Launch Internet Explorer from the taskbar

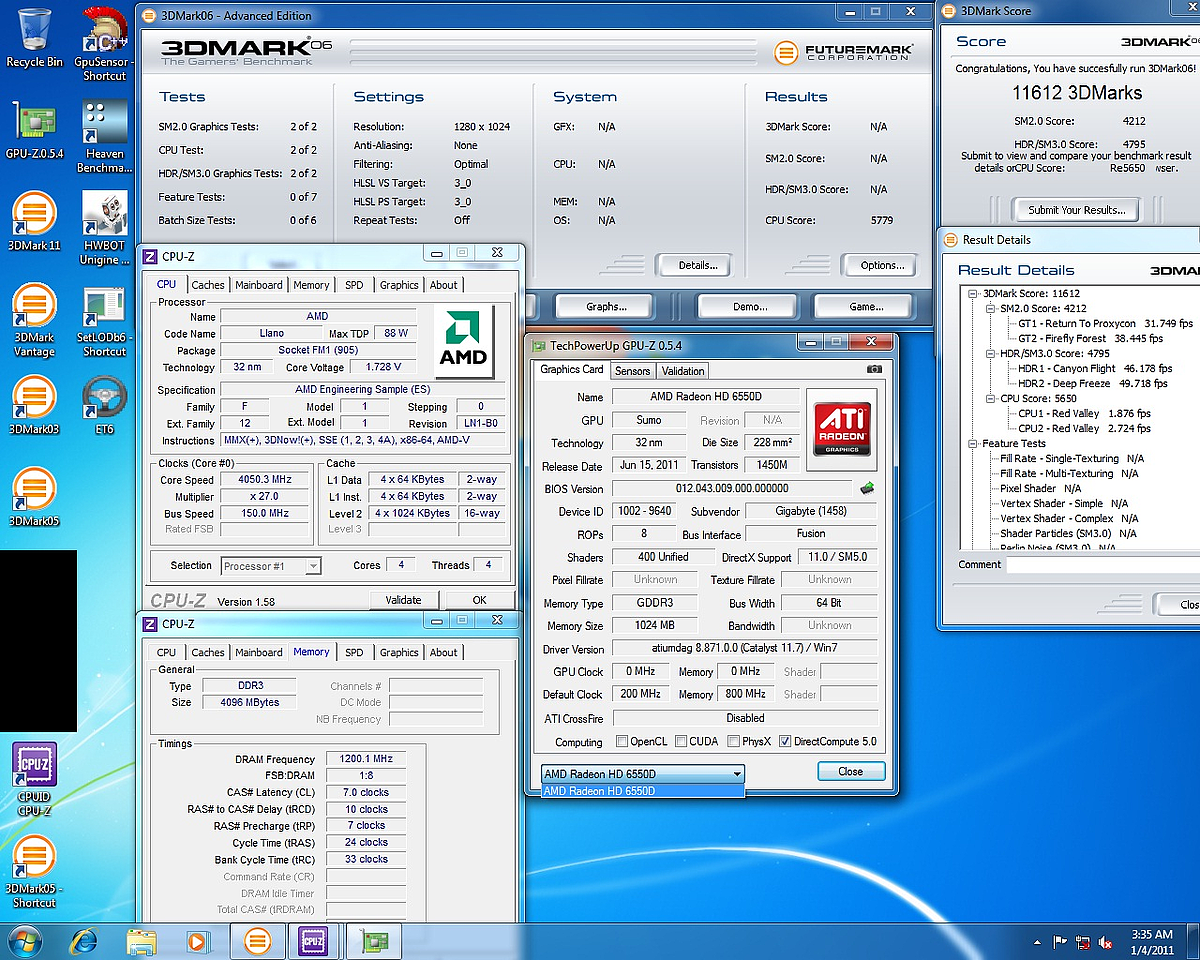click(86, 941)
